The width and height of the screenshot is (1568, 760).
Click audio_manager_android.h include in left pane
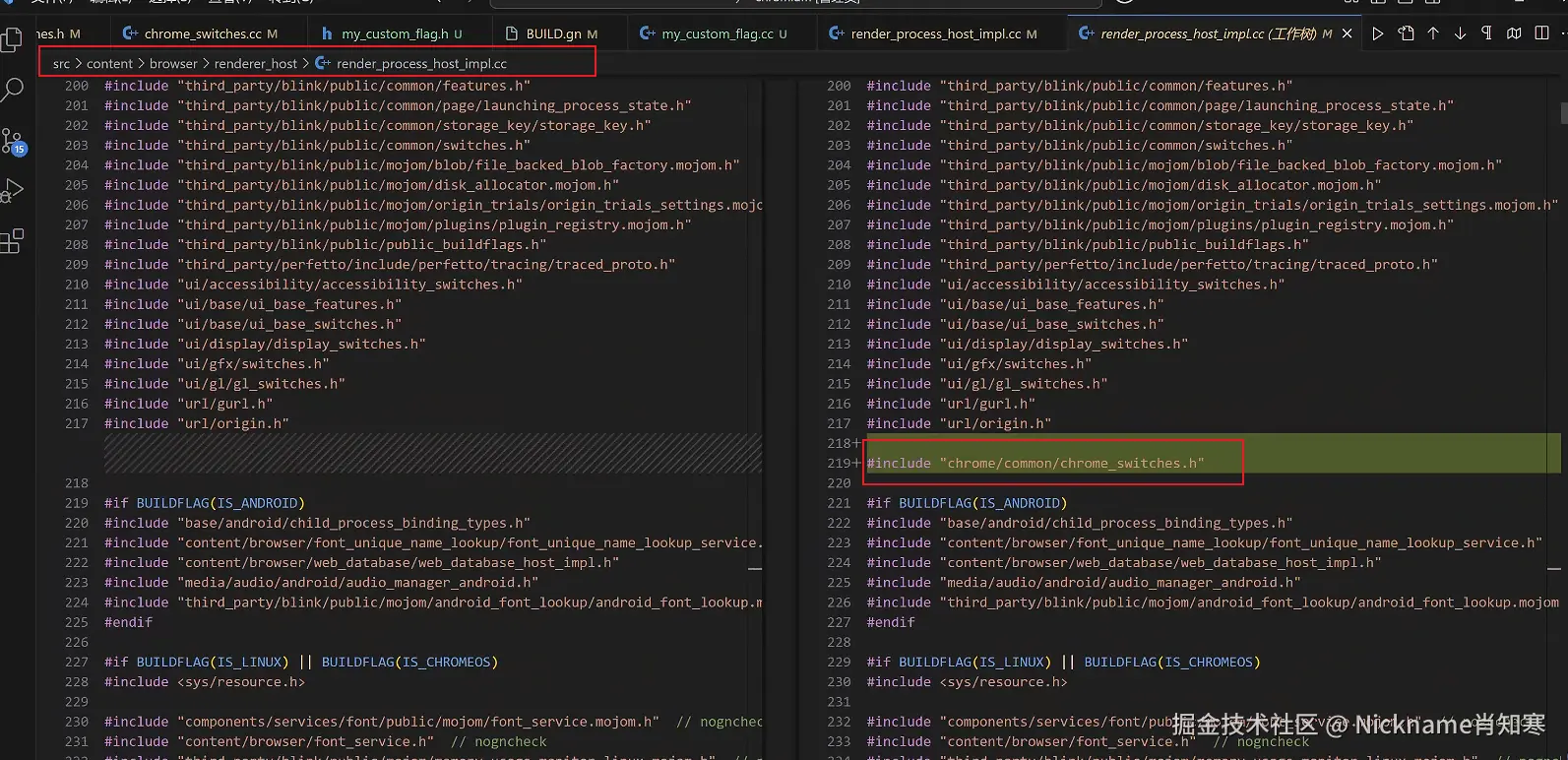(321, 583)
